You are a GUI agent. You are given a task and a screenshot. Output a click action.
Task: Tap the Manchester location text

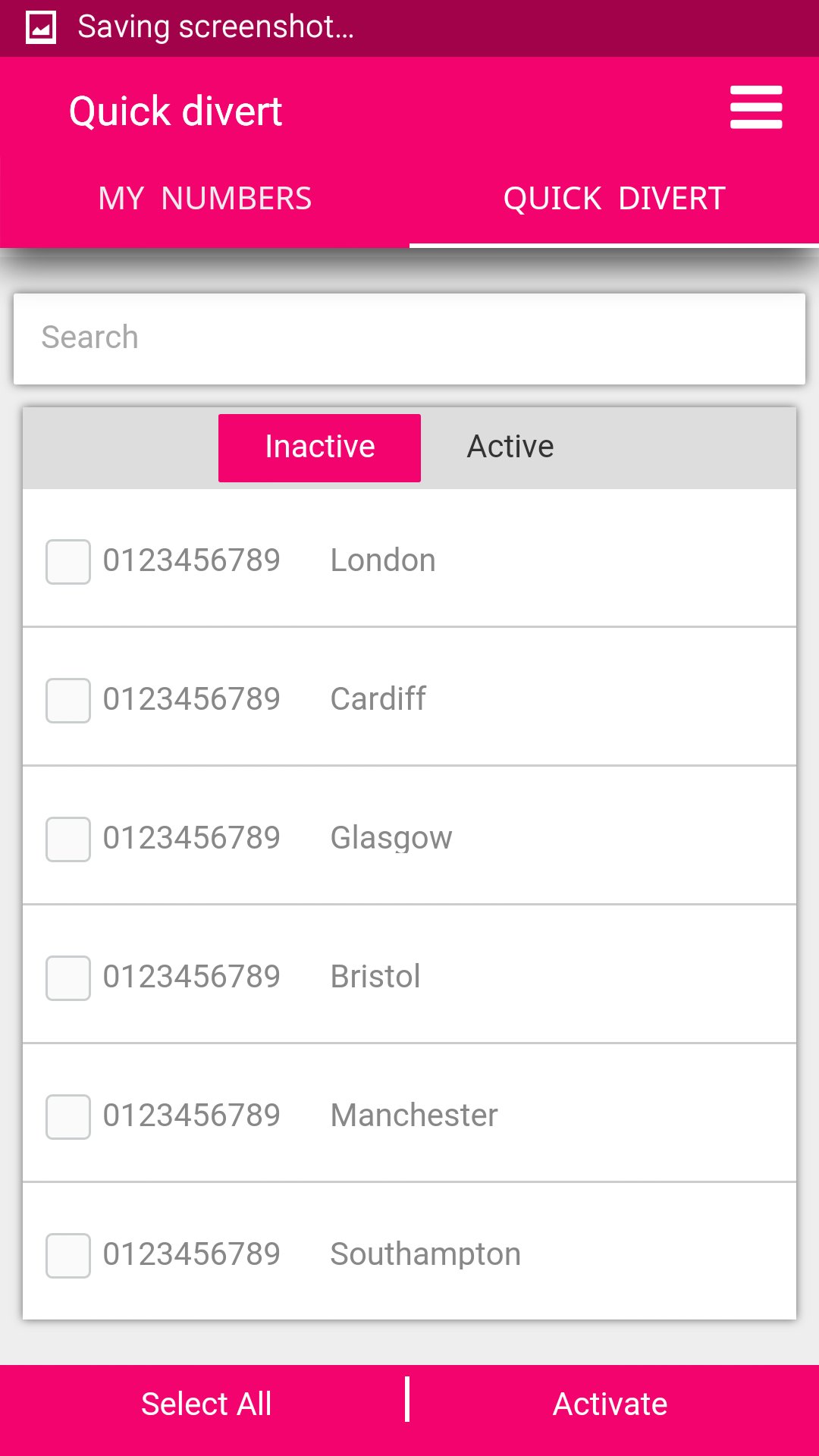coord(414,1116)
